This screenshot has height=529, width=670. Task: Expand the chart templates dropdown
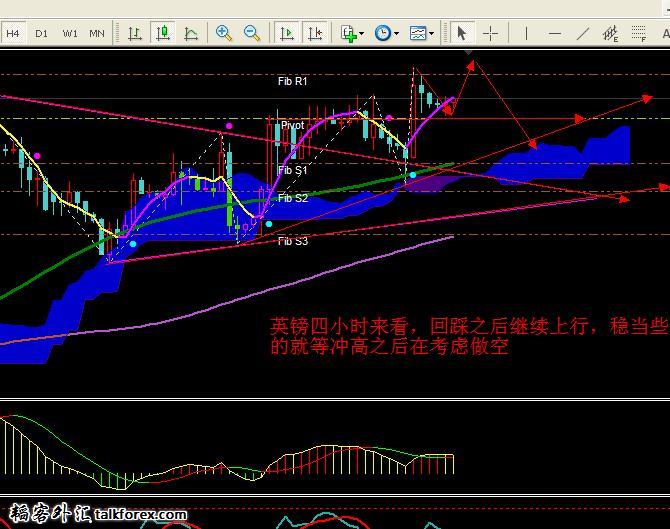(422, 33)
